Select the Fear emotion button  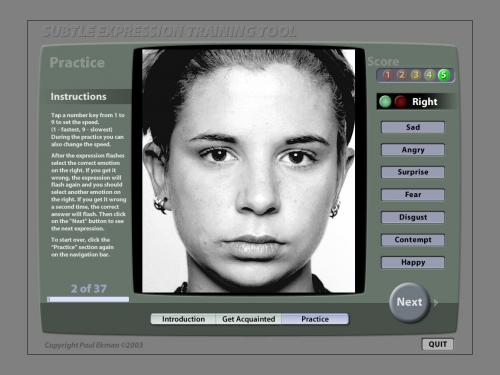413,195
